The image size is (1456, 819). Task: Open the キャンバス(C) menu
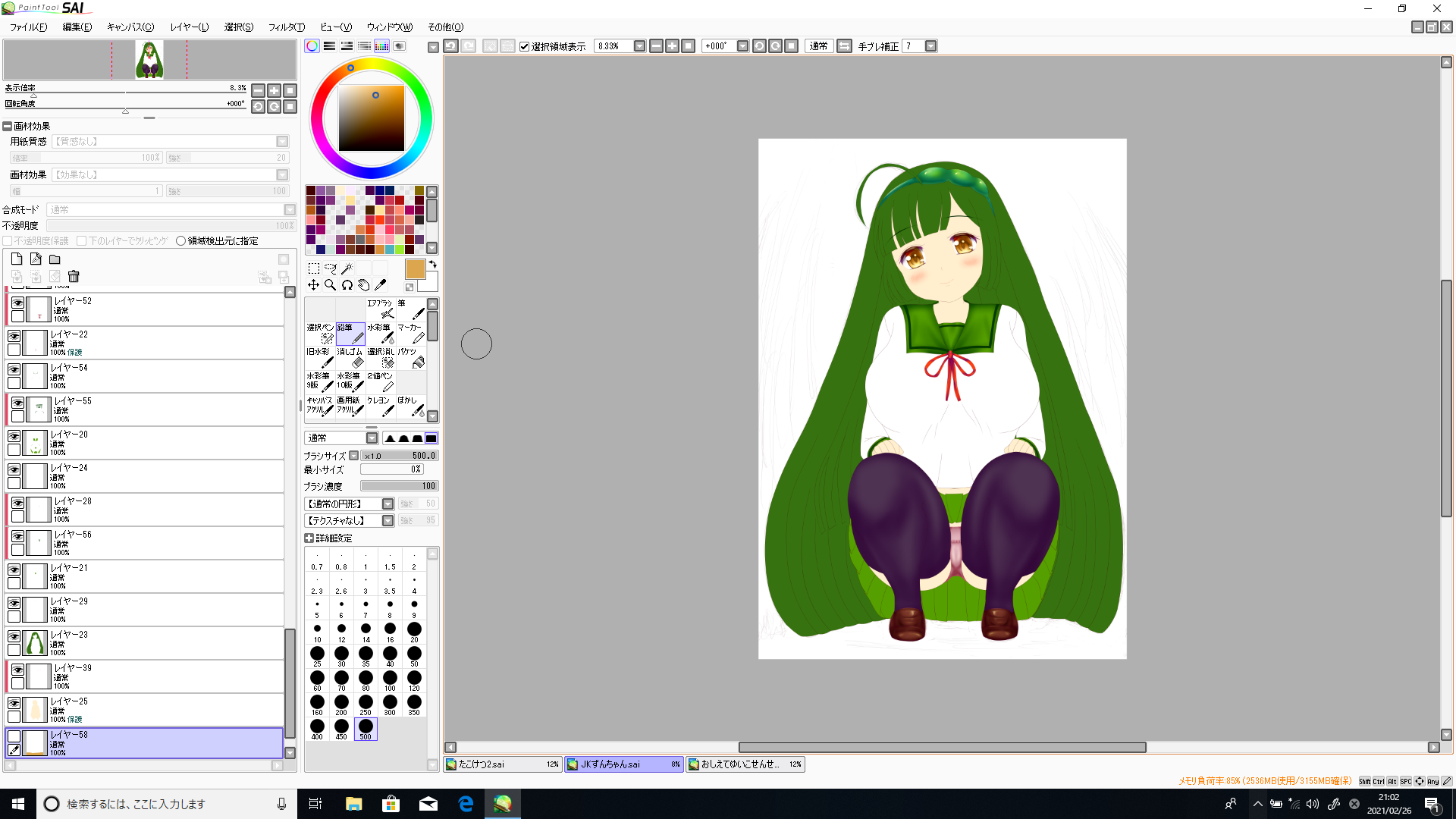[130, 27]
